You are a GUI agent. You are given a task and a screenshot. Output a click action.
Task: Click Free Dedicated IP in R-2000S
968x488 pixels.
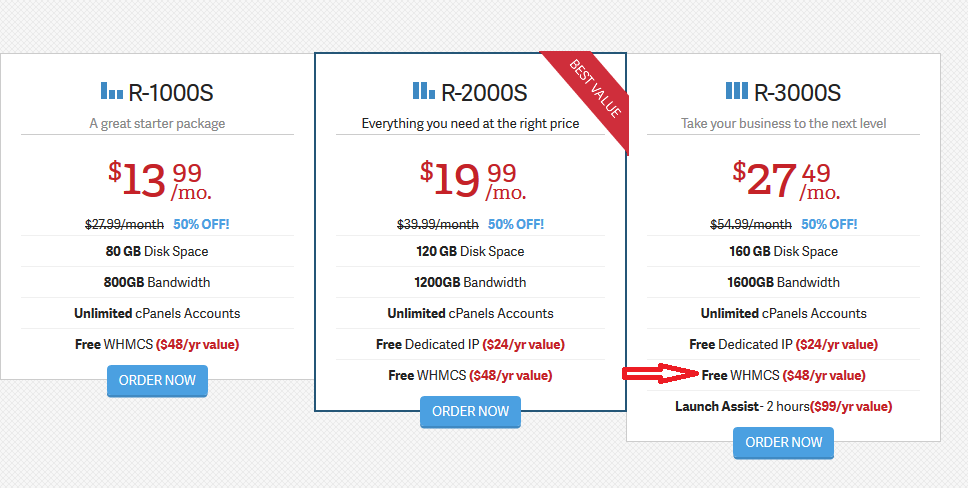(470, 344)
